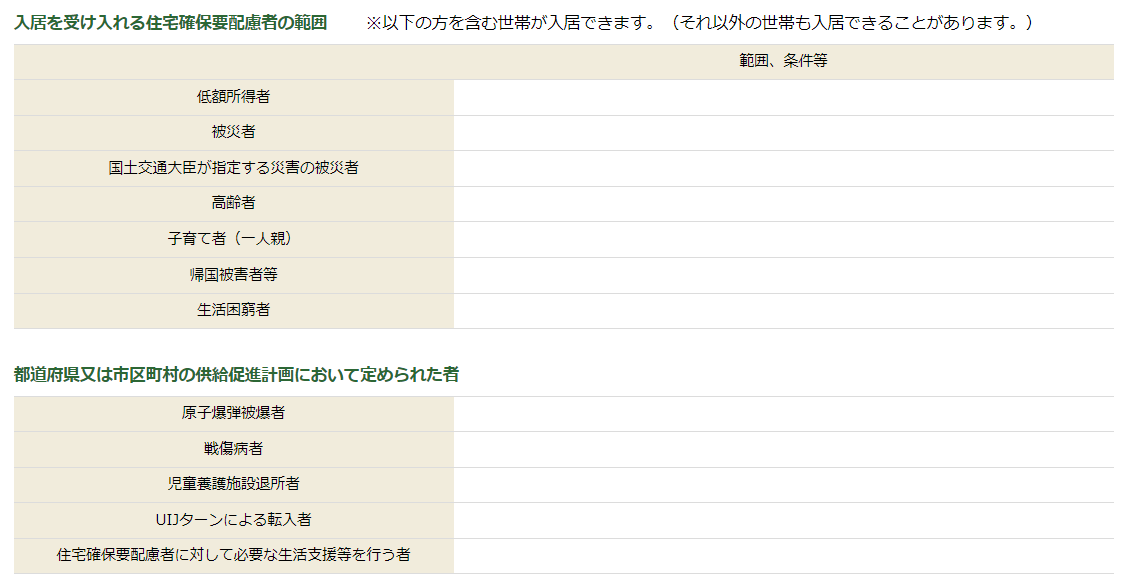Click the empty condition cell beside 低額所得者
The height and width of the screenshot is (583, 1141).
[783, 97]
